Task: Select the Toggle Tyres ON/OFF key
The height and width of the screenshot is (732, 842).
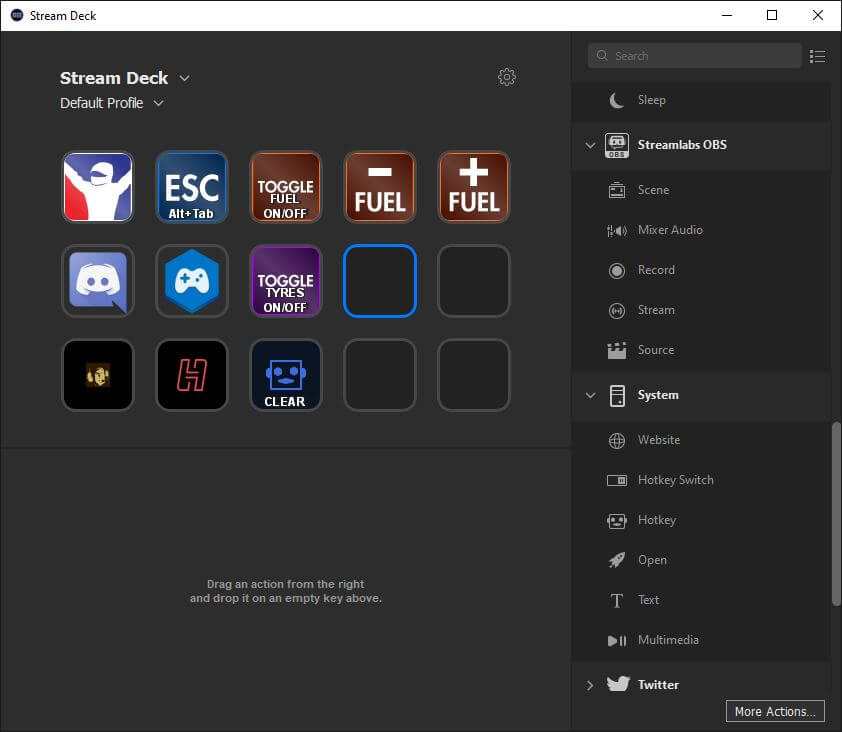Action: click(x=286, y=281)
